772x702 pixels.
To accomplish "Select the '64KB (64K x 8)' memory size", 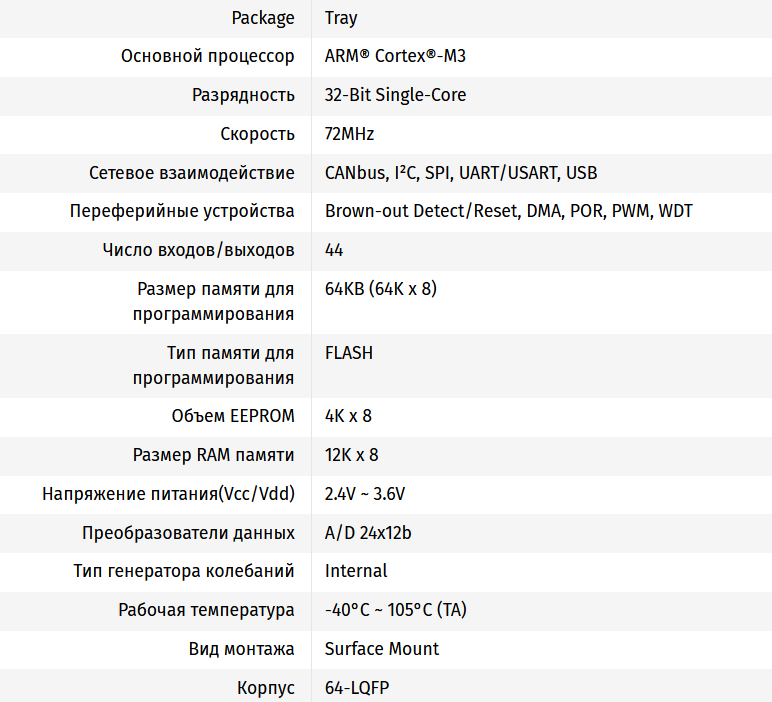I will 381,289.
